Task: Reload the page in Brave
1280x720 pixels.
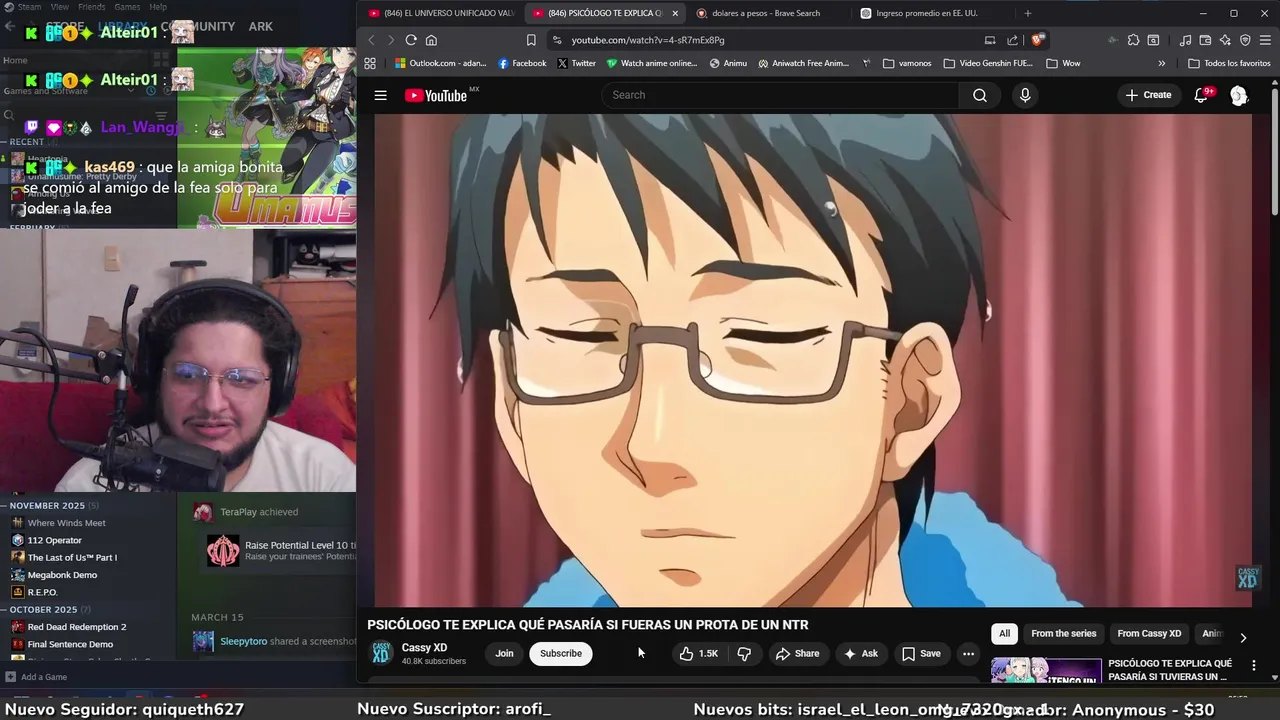Action: 411,40
